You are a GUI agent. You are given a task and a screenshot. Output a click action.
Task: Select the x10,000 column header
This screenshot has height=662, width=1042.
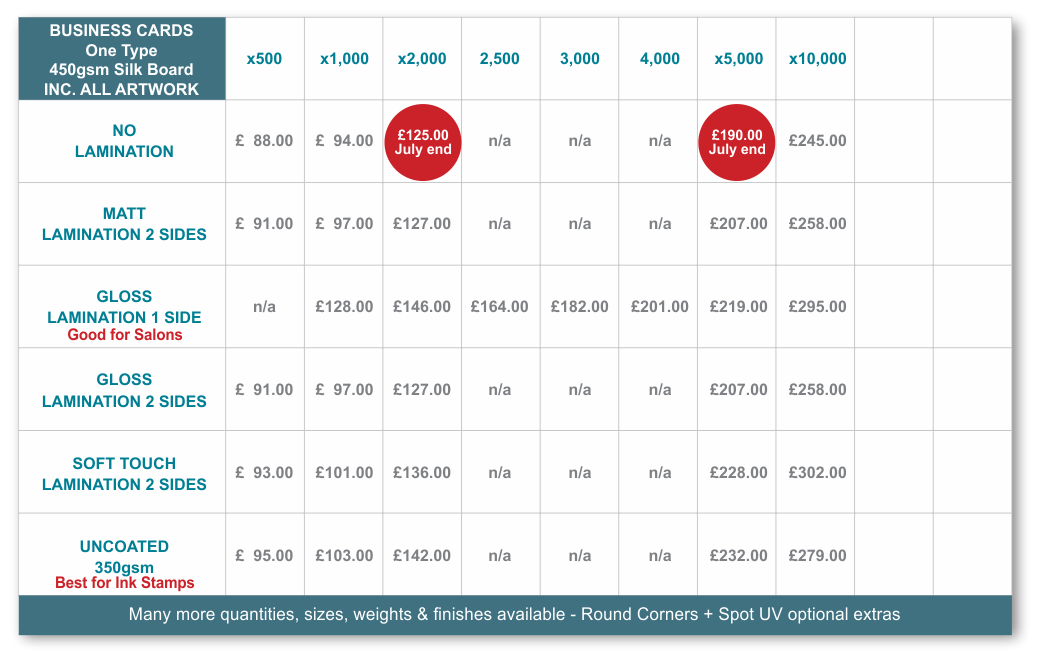point(817,58)
